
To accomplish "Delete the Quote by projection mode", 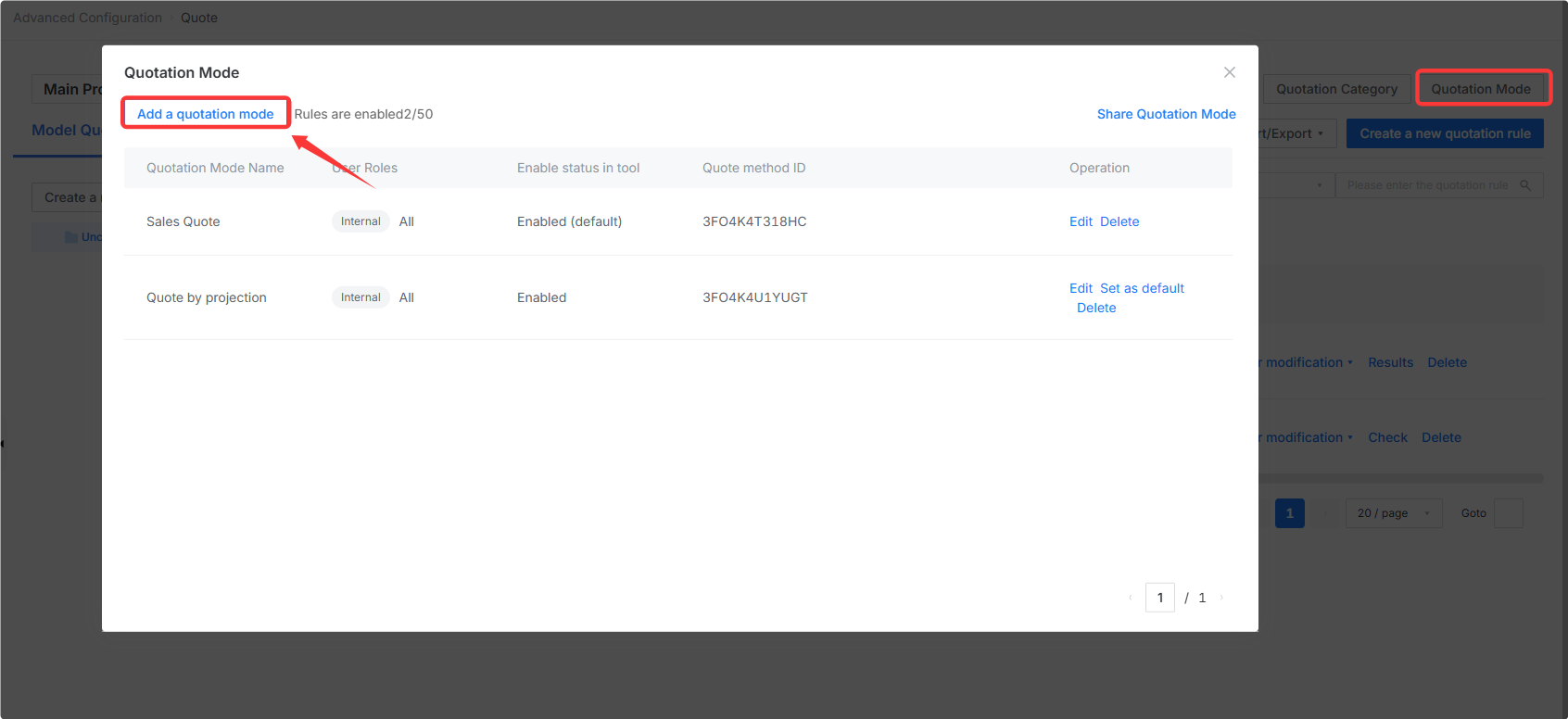I will (x=1096, y=308).
